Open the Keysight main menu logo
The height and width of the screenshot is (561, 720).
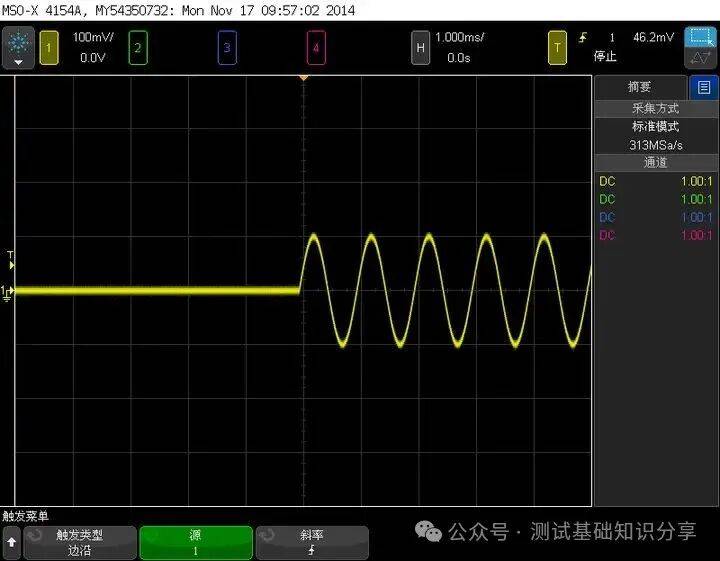(18, 42)
